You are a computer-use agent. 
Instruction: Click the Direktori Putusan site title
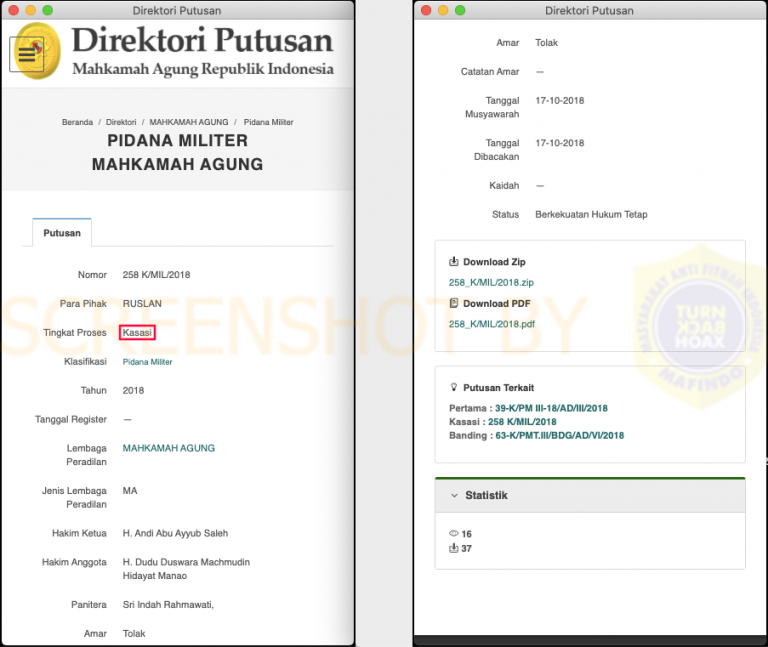(202, 40)
